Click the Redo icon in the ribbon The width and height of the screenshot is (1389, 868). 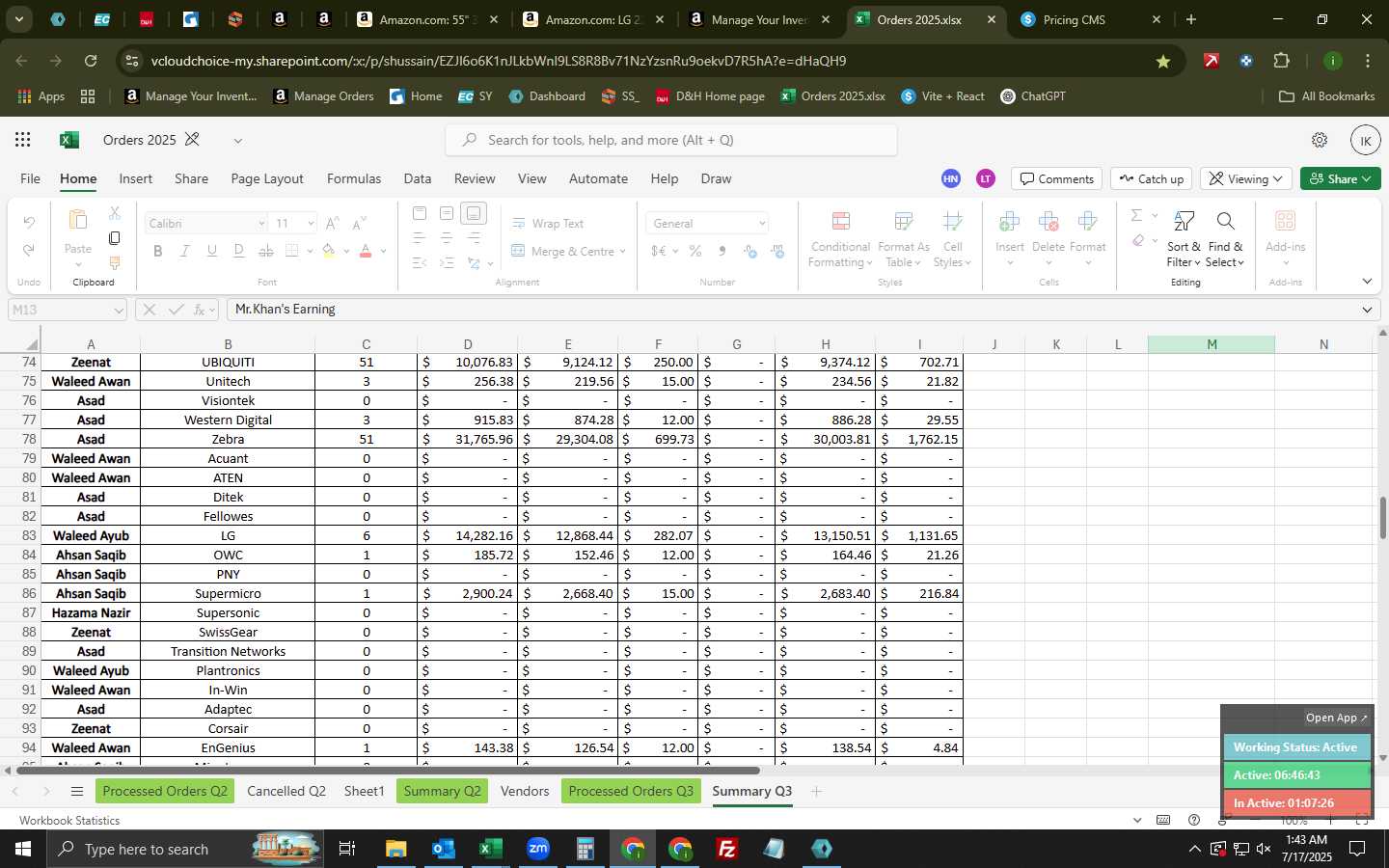(x=29, y=250)
